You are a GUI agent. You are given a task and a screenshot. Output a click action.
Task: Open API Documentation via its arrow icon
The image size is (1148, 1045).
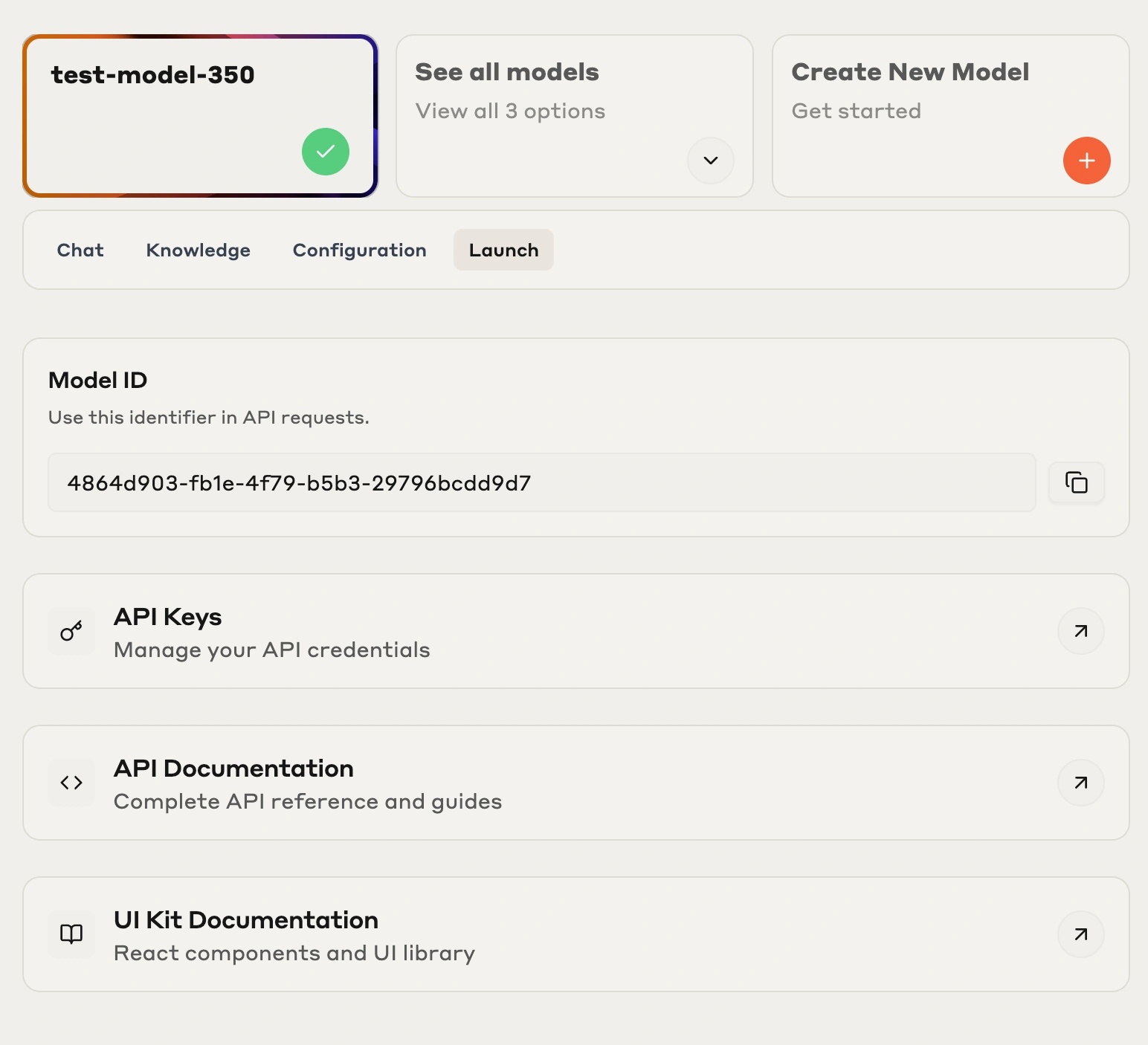point(1081,783)
